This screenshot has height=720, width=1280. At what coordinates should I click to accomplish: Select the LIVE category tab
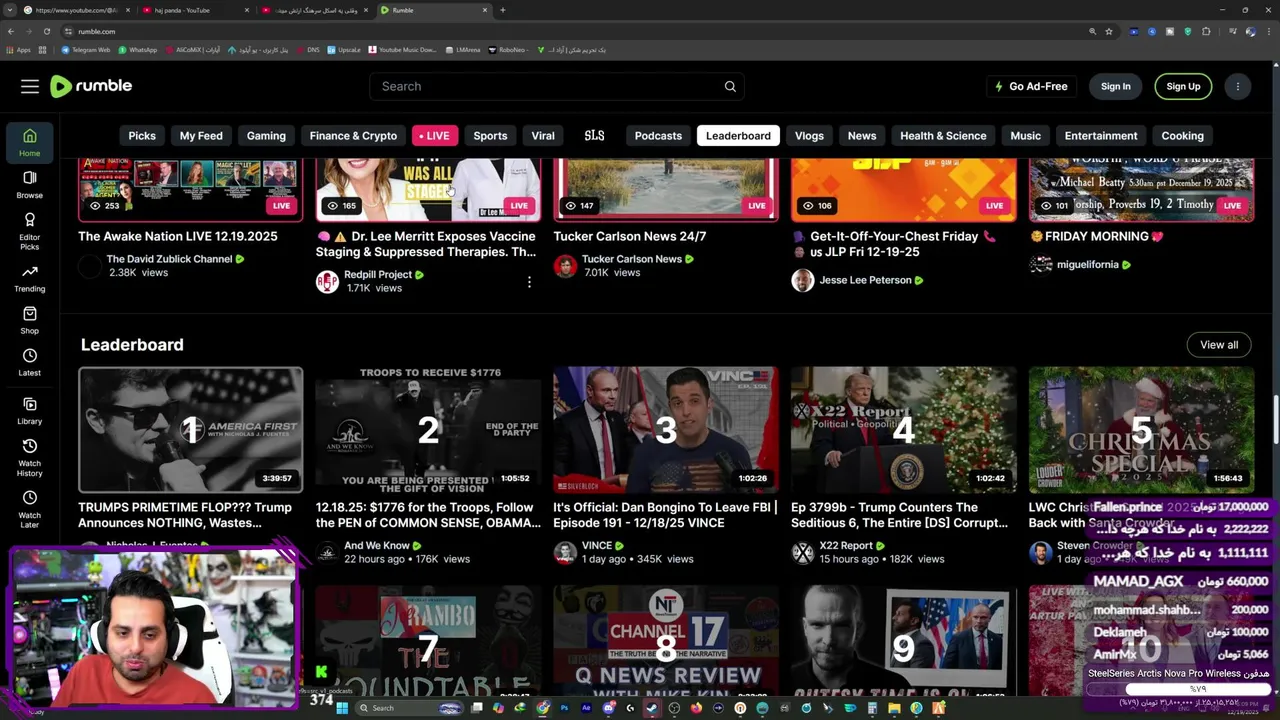(x=434, y=136)
